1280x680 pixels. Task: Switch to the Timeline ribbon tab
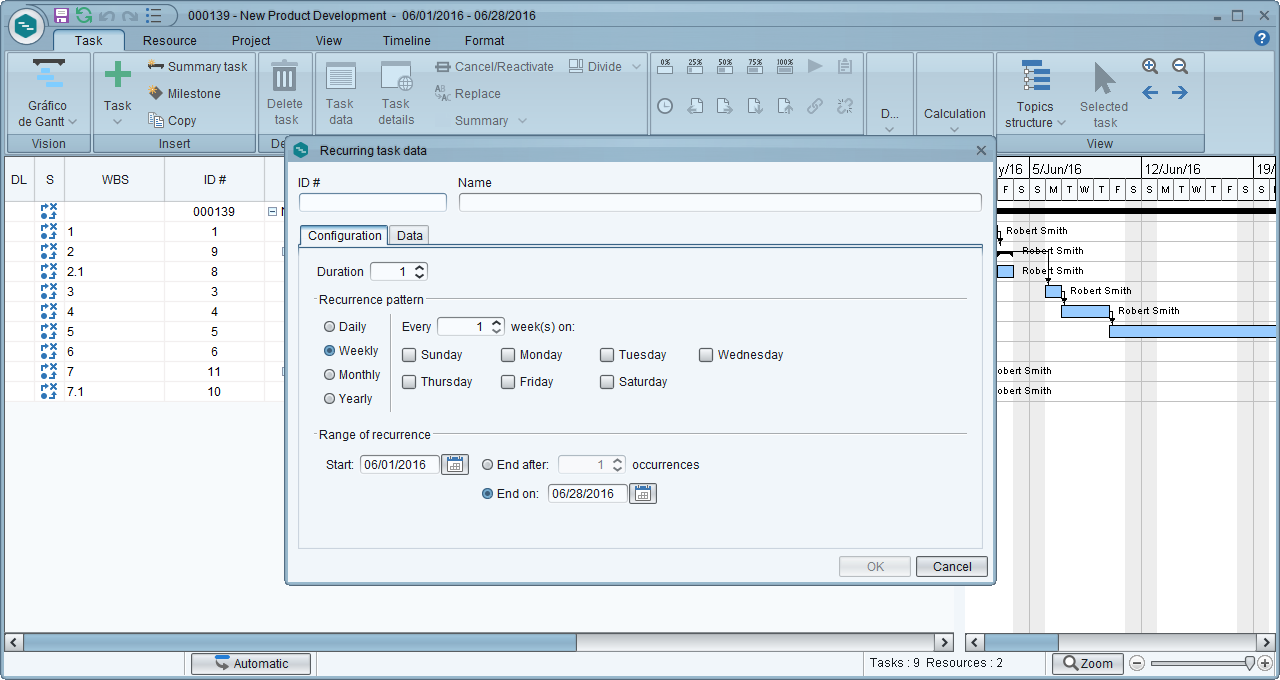click(407, 41)
